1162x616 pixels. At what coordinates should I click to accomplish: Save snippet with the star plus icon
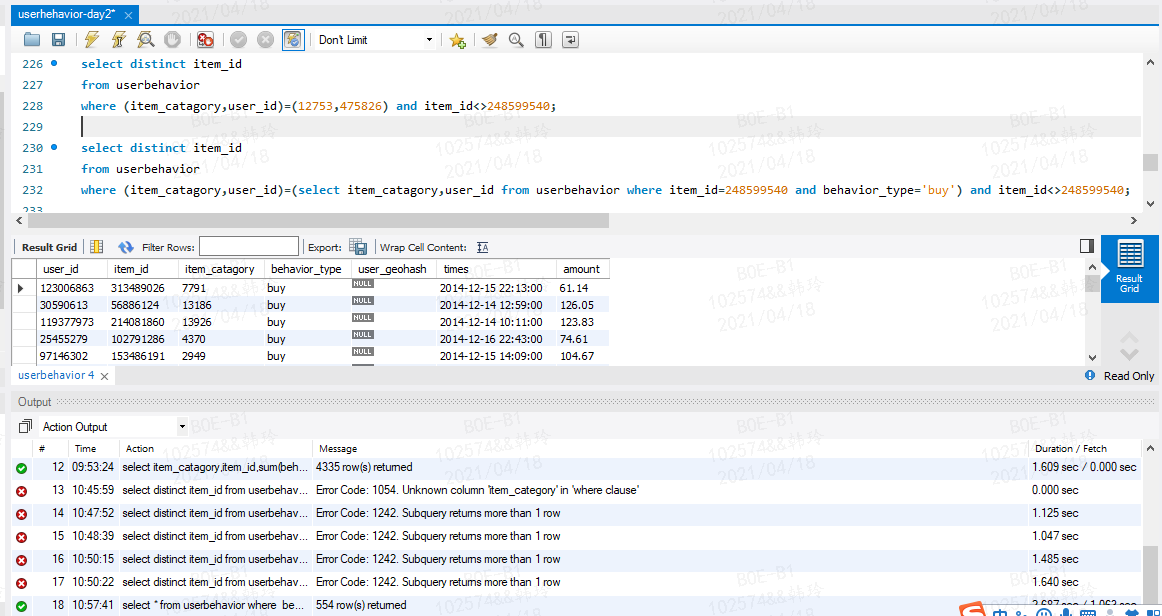point(457,40)
